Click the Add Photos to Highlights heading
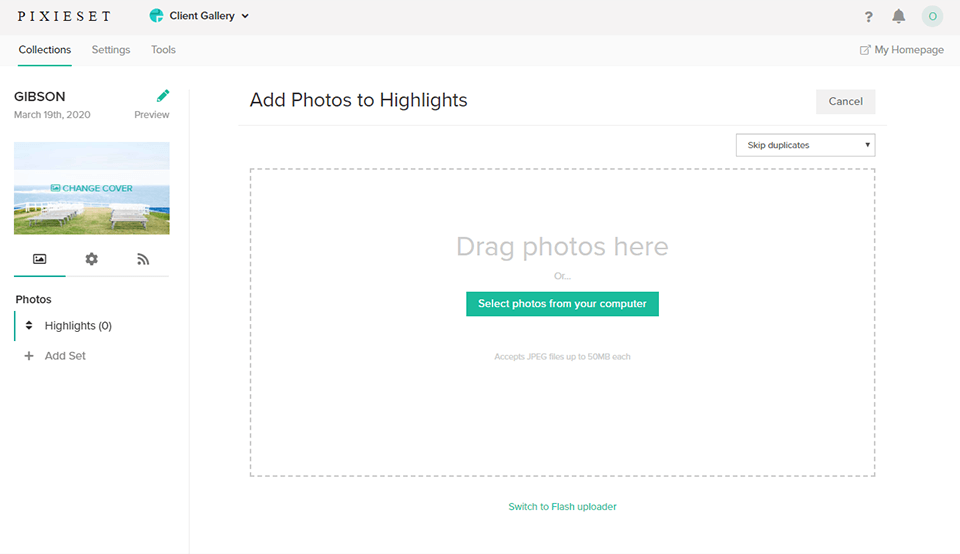 point(358,100)
